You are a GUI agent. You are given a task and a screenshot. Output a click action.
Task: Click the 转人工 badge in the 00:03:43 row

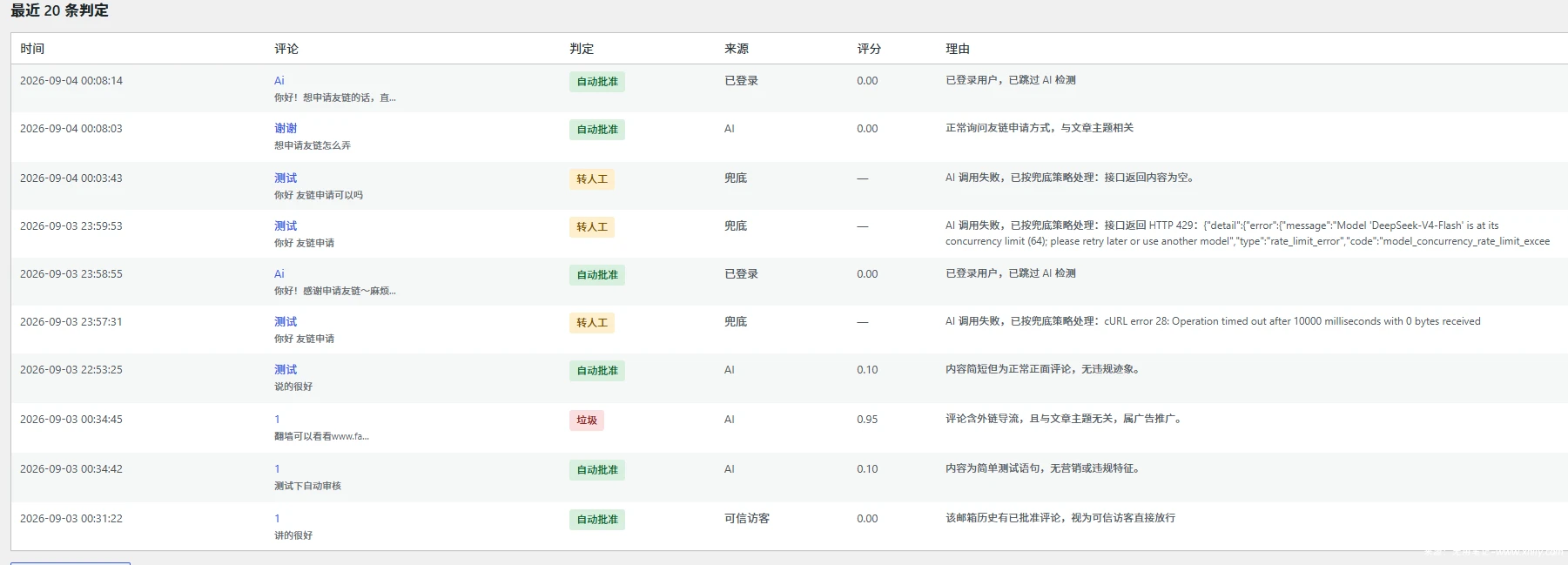pos(592,179)
